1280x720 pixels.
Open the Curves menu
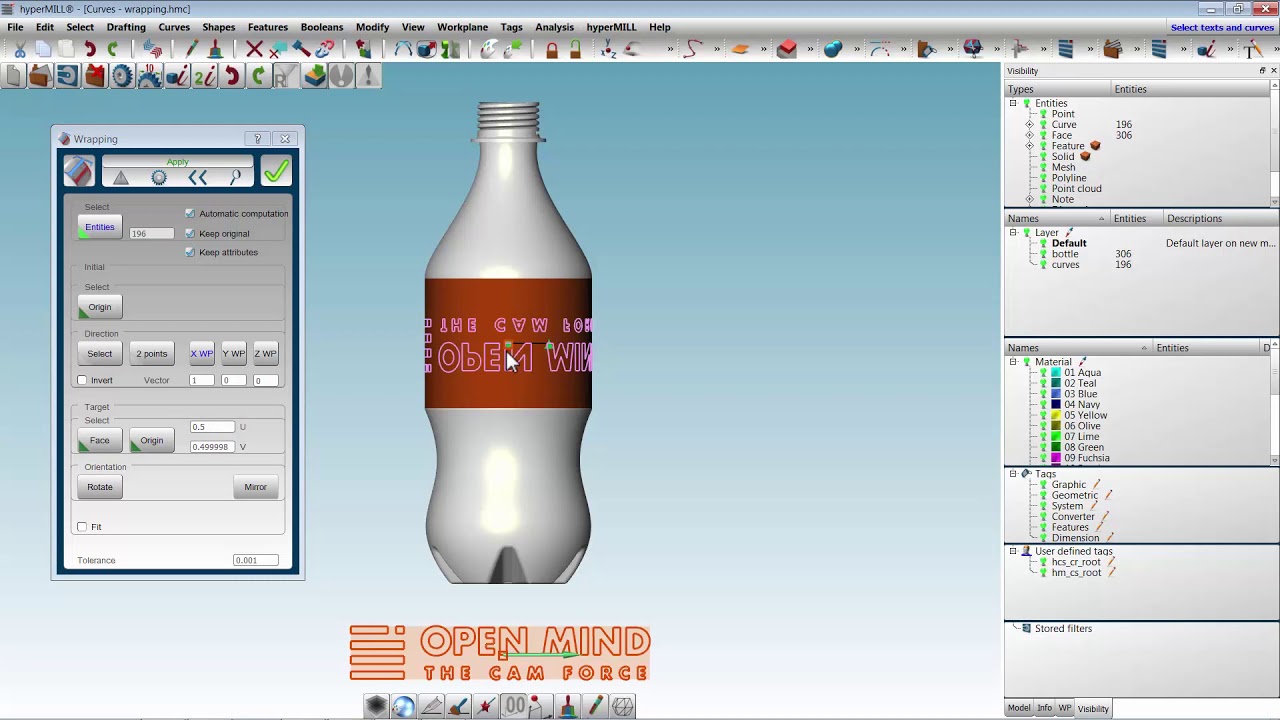[174, 27]
